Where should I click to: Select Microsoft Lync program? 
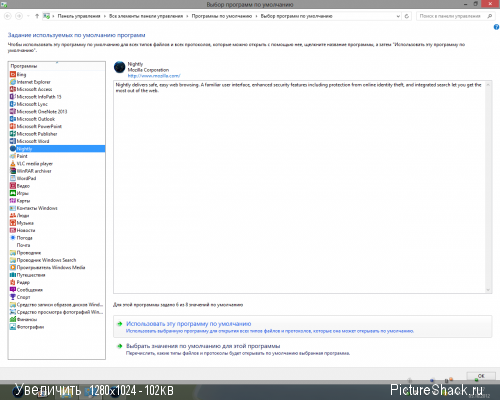(29, 104)
